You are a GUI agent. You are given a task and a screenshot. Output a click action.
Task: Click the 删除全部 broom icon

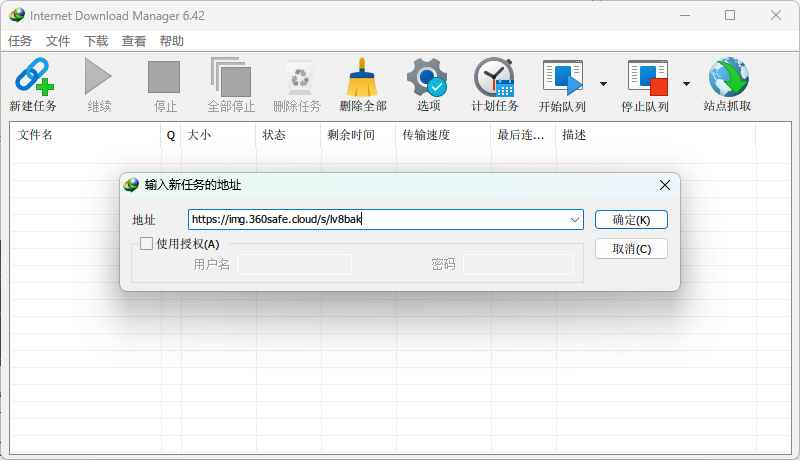pyautogui.click(x=362, y=77)
